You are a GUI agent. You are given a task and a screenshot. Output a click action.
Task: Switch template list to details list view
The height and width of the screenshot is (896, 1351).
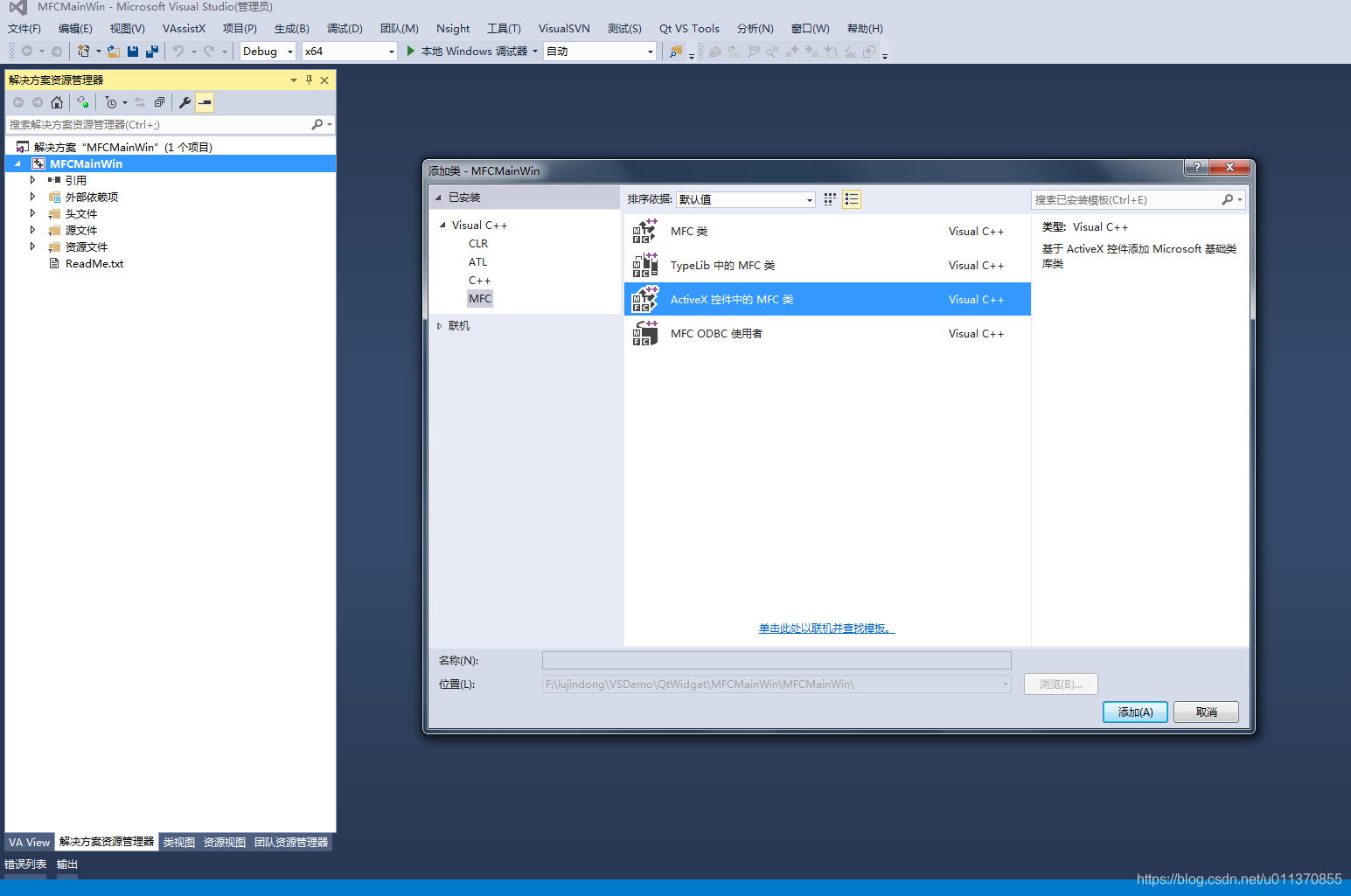click(852, 199)
